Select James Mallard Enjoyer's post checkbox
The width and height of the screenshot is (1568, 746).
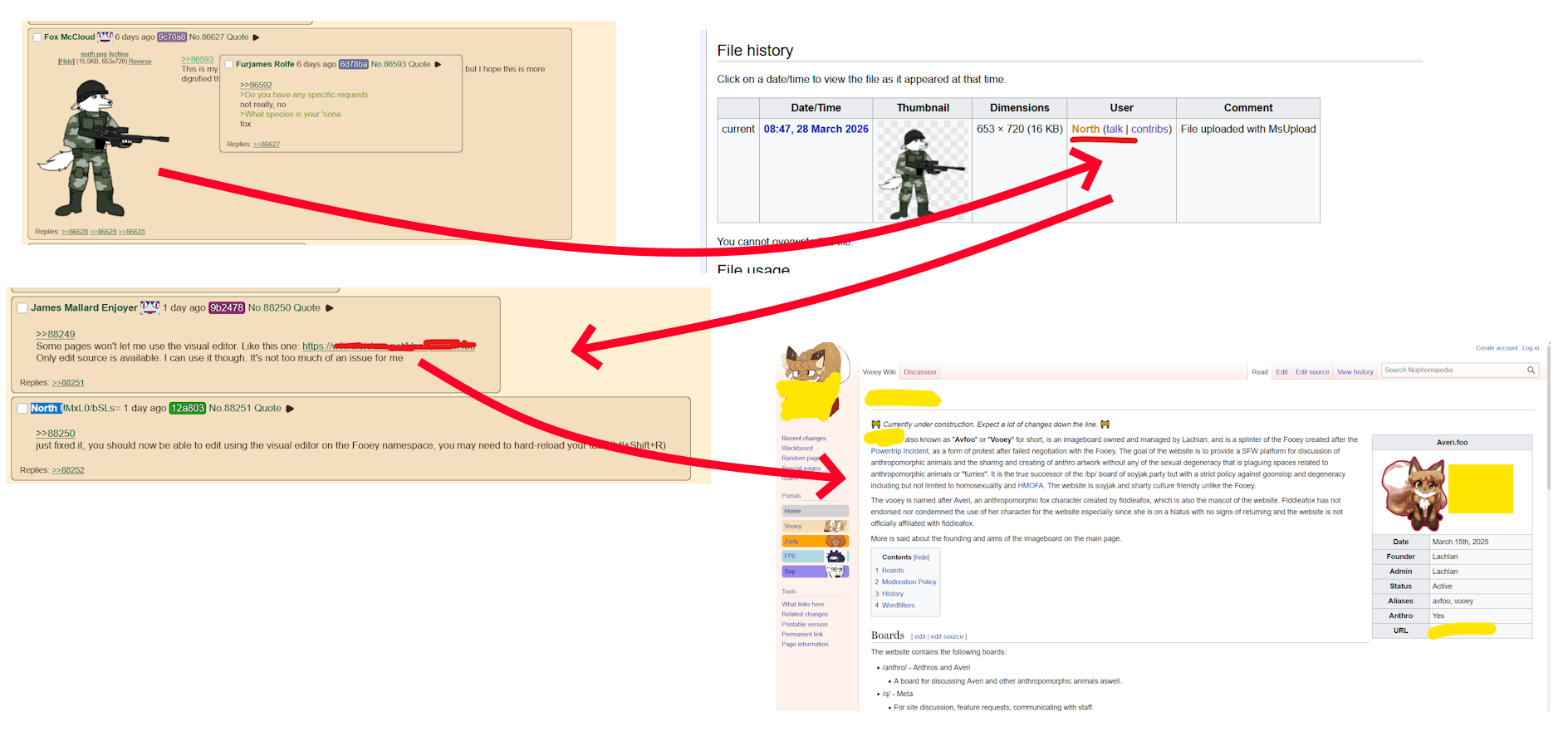click(x=22, y=308)
